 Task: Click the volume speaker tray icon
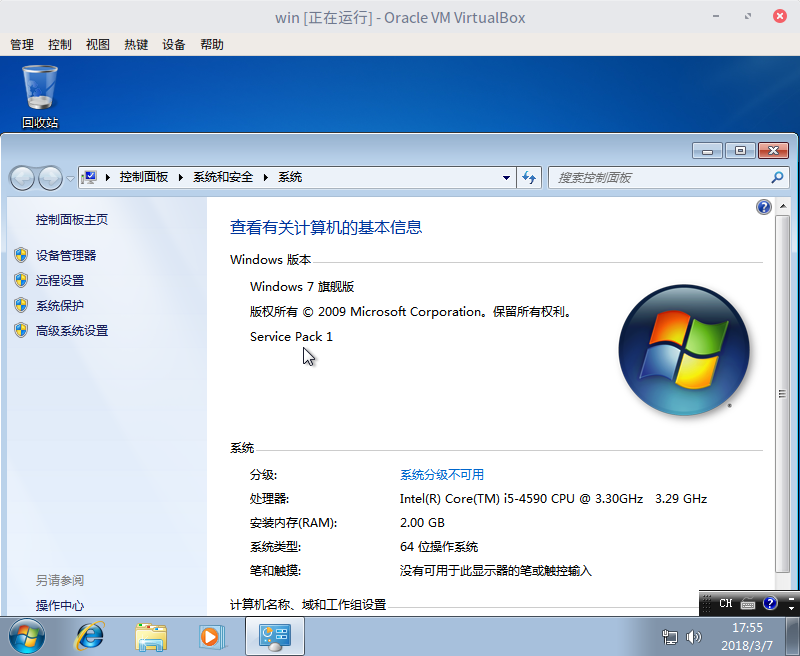click(693, 637)
